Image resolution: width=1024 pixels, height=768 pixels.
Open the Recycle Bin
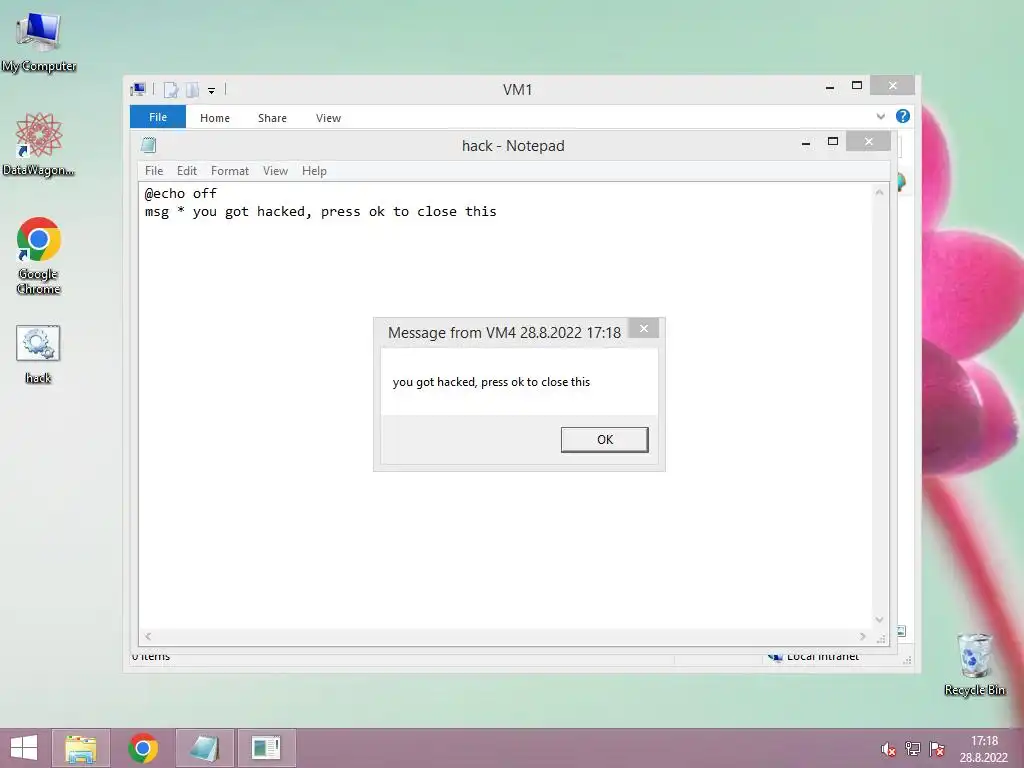point(974,664)
